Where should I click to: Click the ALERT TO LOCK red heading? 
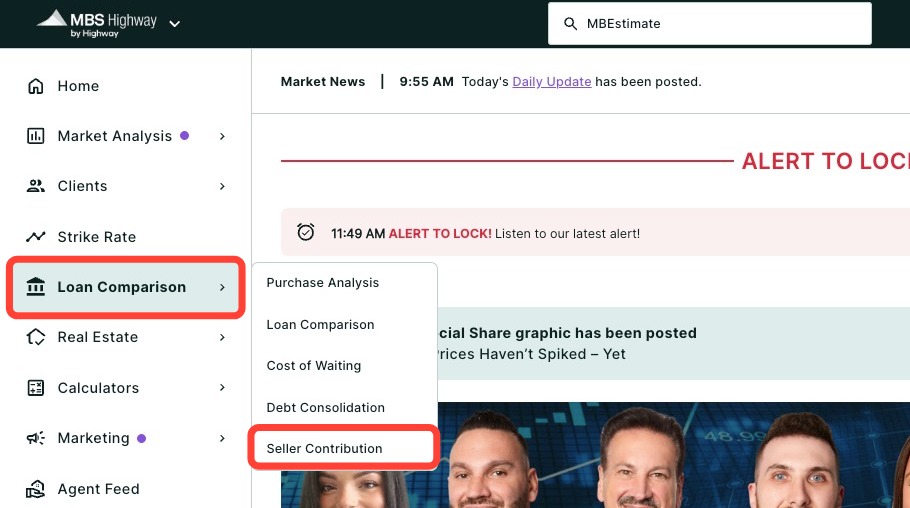click(825, 161)
